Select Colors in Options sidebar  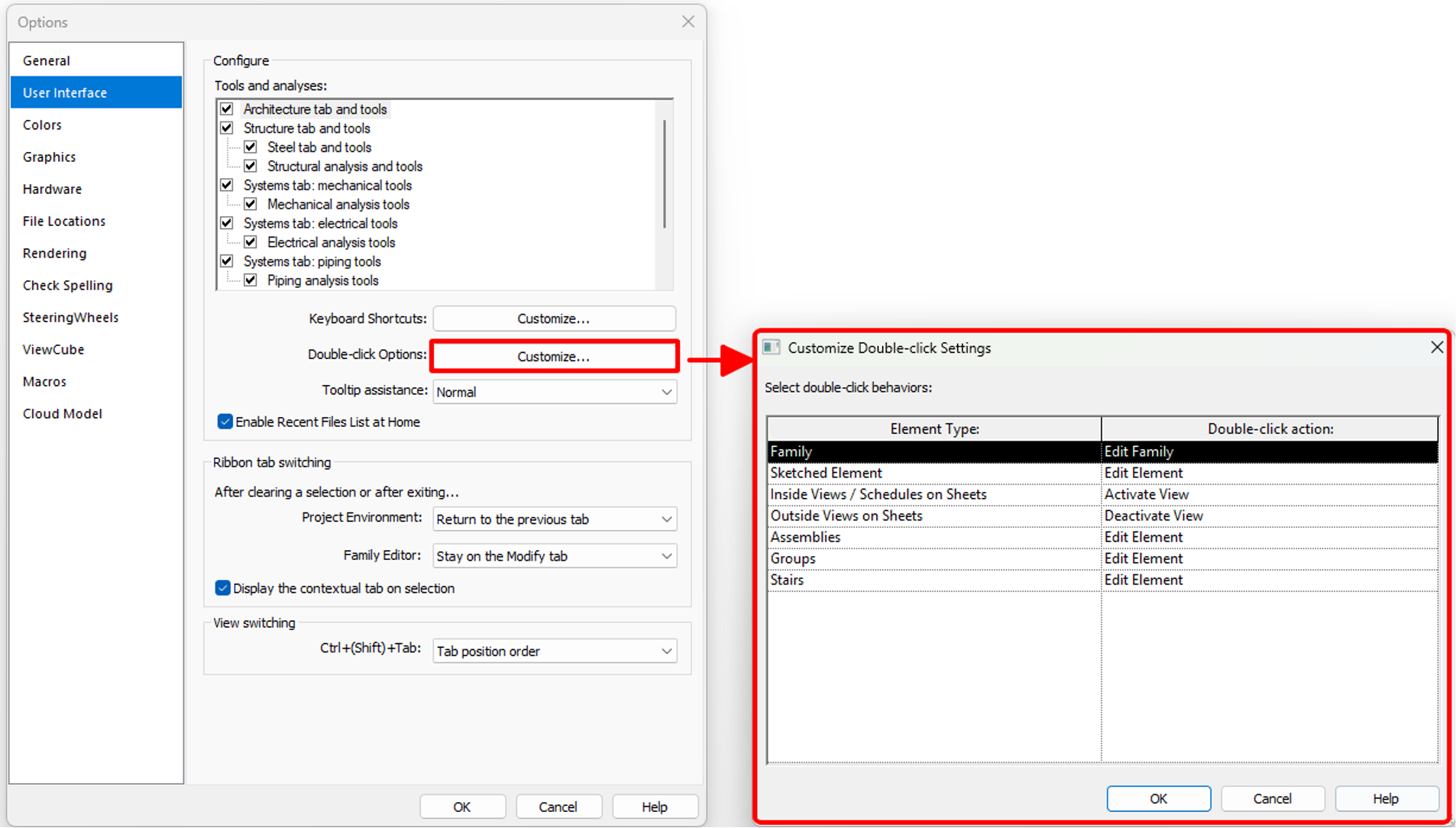96,125
